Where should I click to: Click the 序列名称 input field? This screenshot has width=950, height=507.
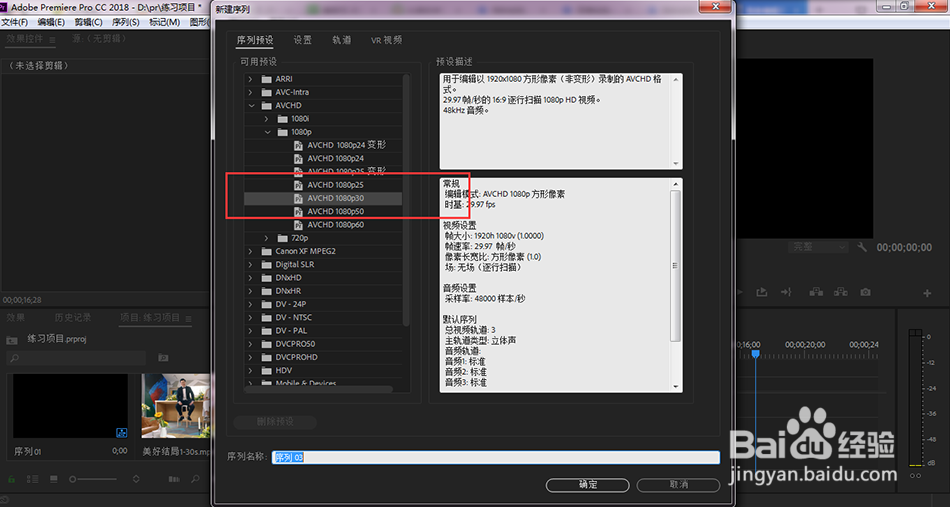496,457
